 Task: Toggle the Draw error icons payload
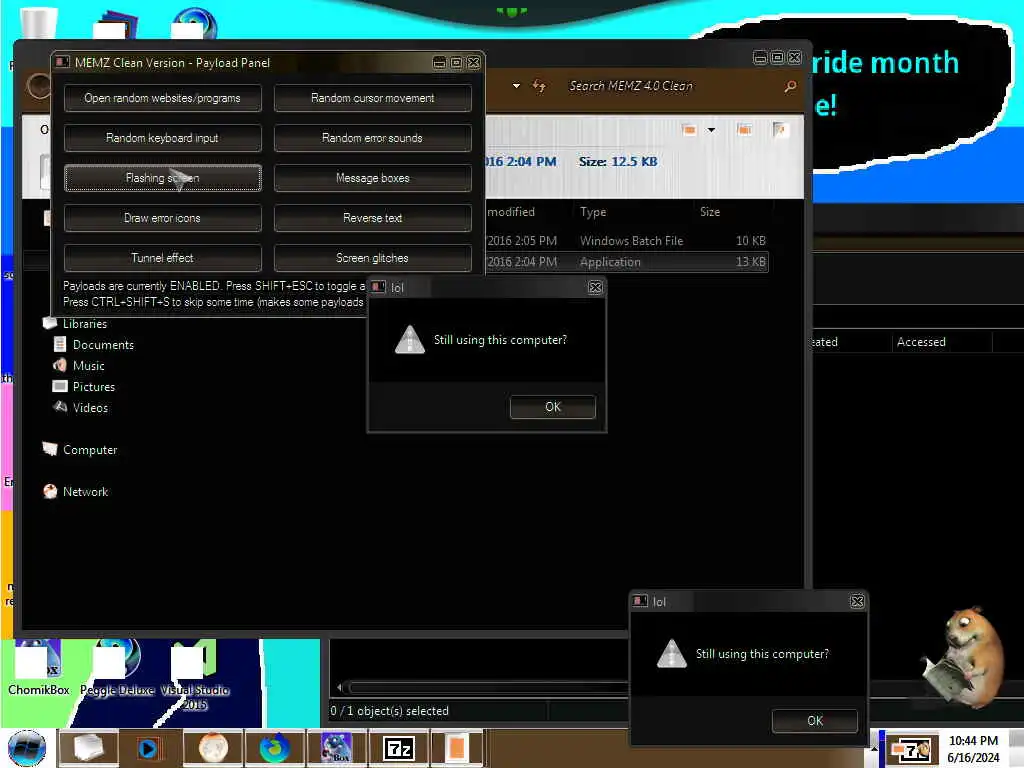[x=163, y=218]
